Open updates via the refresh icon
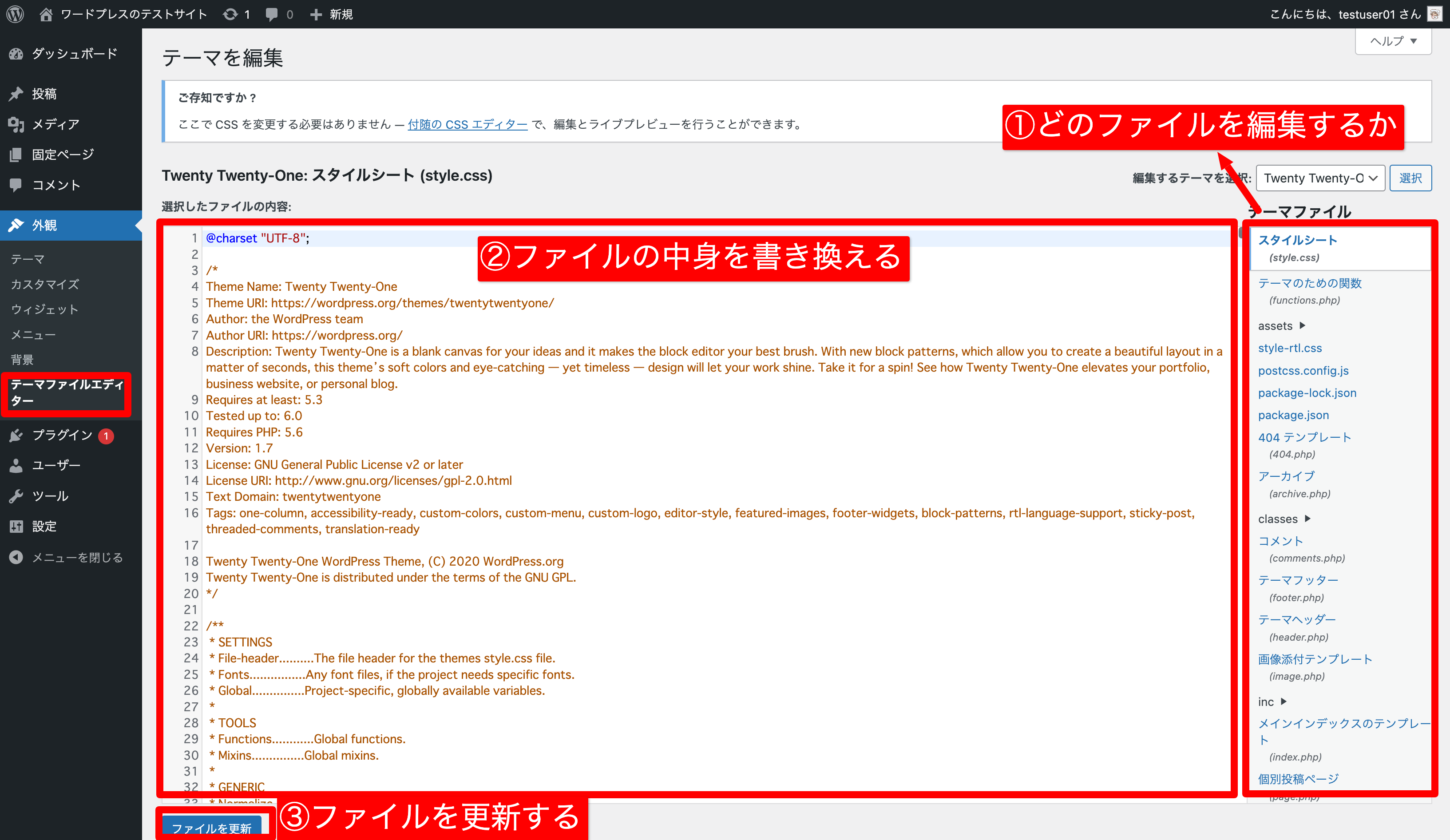This screenshot has height=840, width=1450. pos(230,14)
